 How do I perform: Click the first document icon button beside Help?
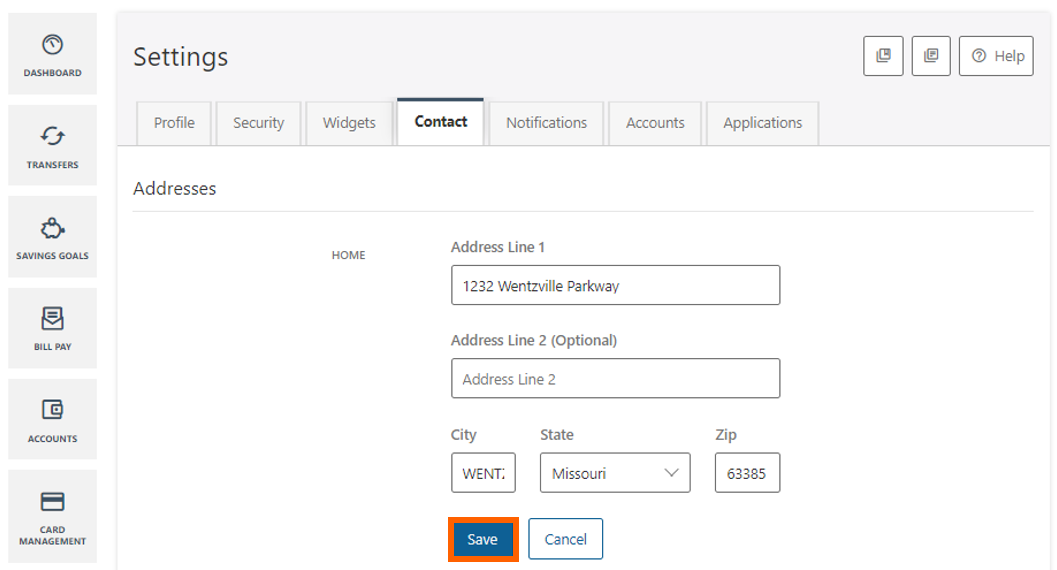pos(883,56)
